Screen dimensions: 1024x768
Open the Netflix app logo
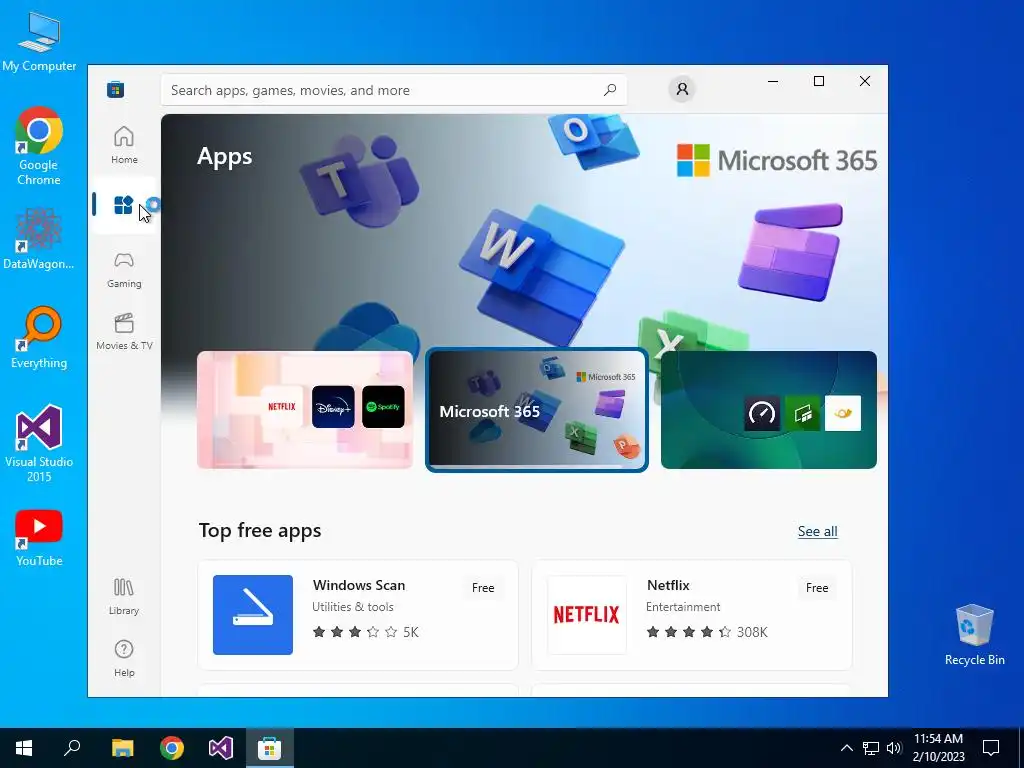[x=586, y=615]
